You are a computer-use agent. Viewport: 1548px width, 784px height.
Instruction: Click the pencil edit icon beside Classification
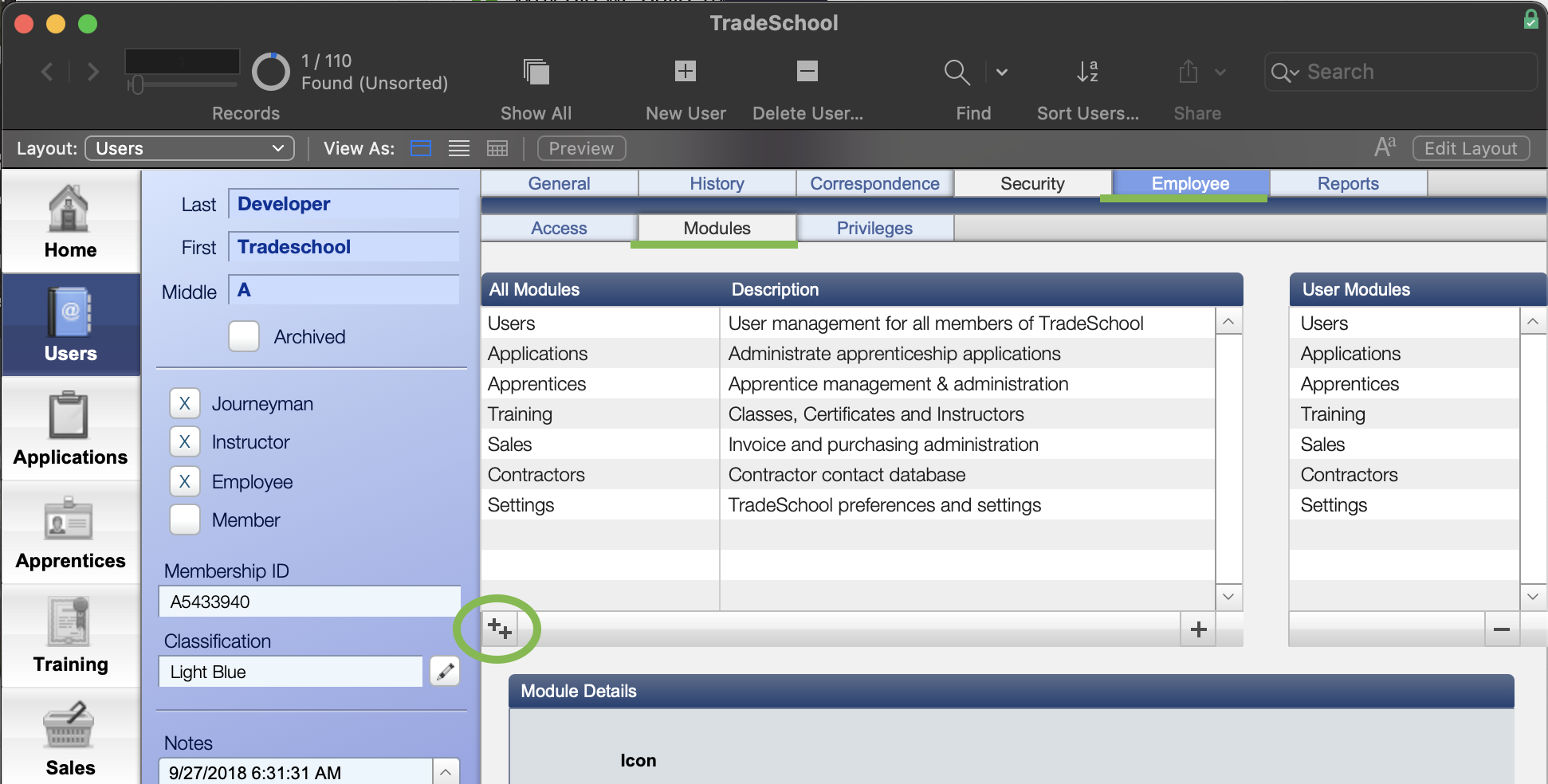445,671
